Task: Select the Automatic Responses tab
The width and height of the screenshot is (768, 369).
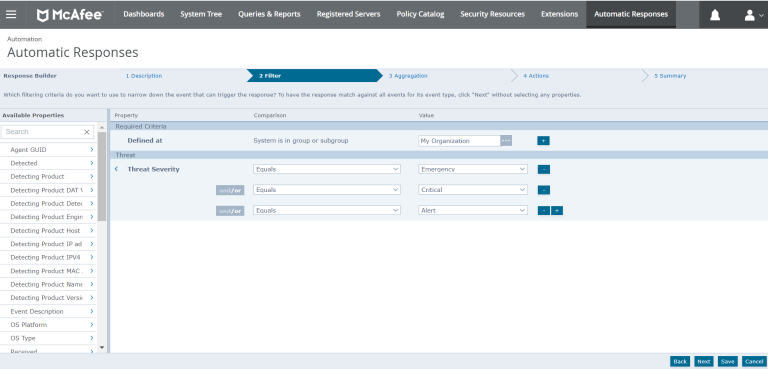Action: pos(631,14)
